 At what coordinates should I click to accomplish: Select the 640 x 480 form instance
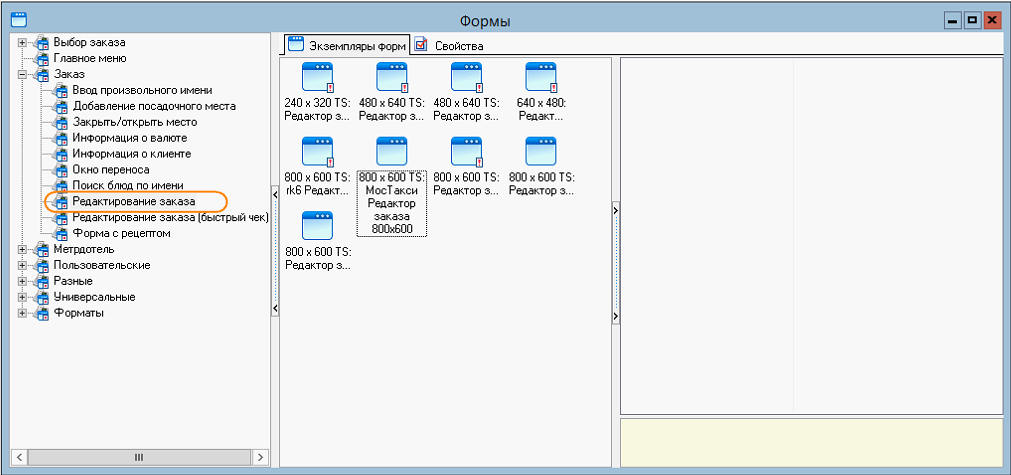pyautogui.click(x=541, y=78)
